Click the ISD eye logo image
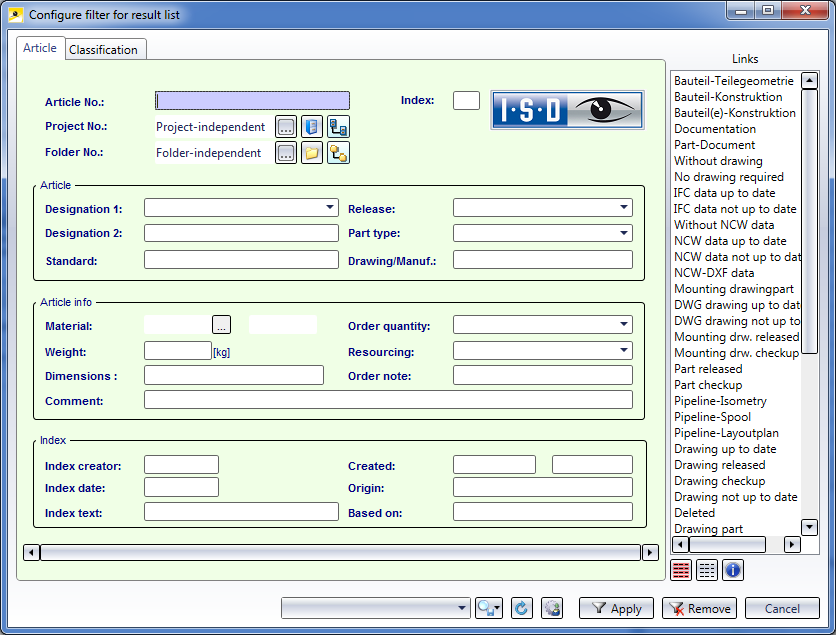The width and height of the screenshot is (836, 635). 567,109
